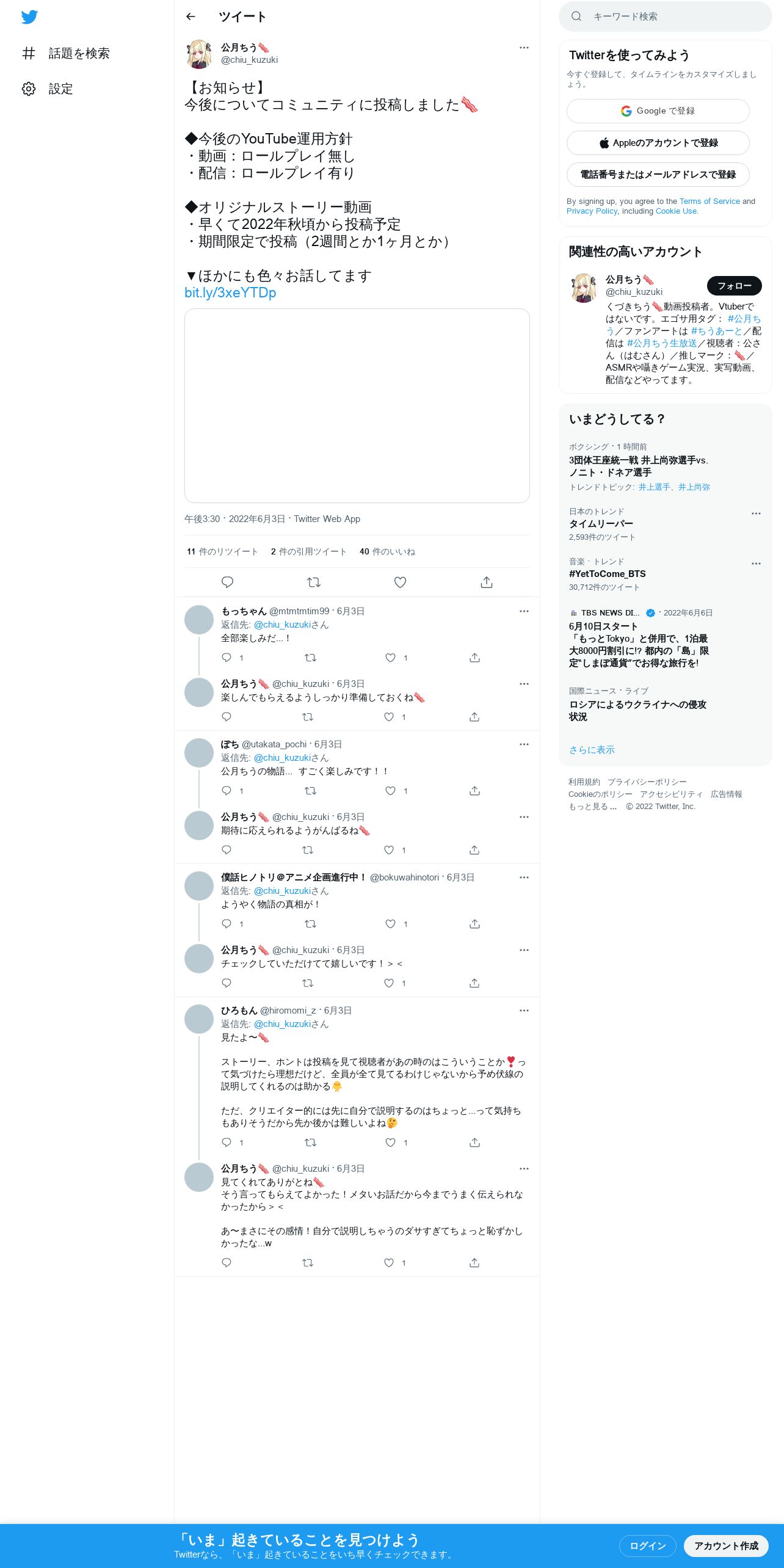Viewport: 784px width, 1568px height.
Task: Open settings gear in sidebar
Action: (29, 89)
